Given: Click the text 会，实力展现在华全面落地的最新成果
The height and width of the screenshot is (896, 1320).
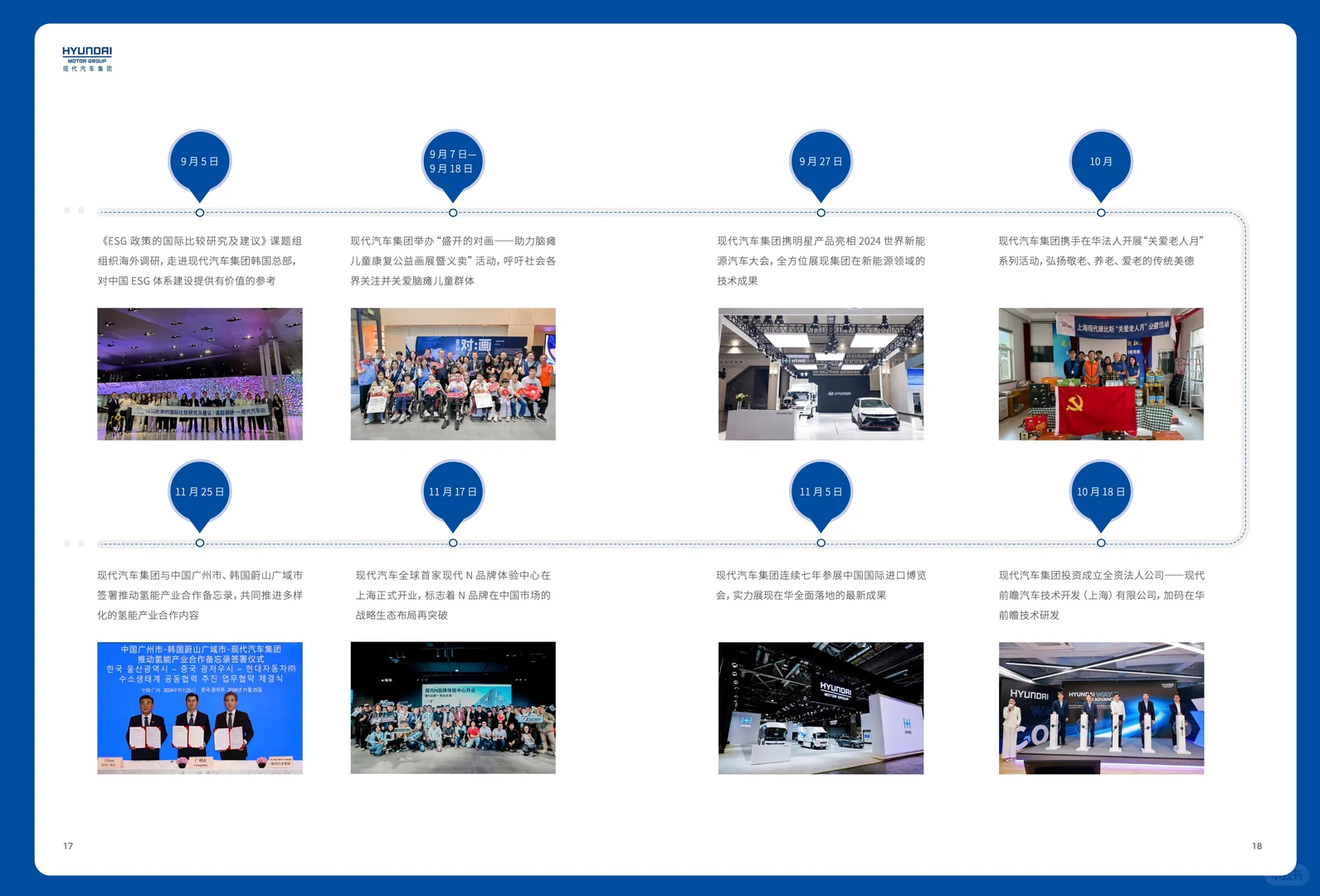Looking at the screenshot, I should pos(801,595).
